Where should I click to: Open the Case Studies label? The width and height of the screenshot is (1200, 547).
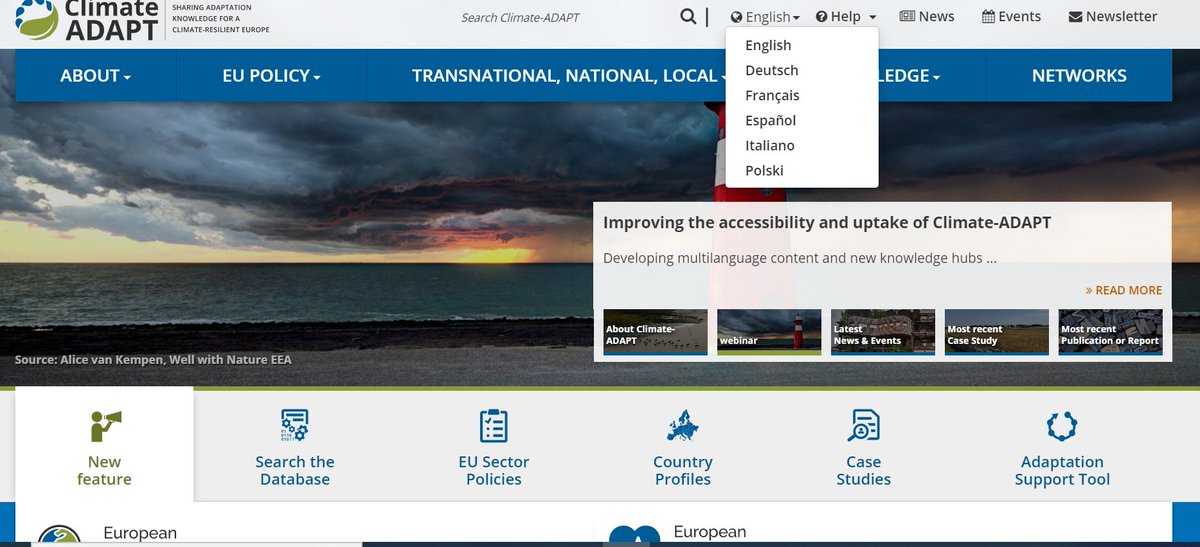pos(863,470)
